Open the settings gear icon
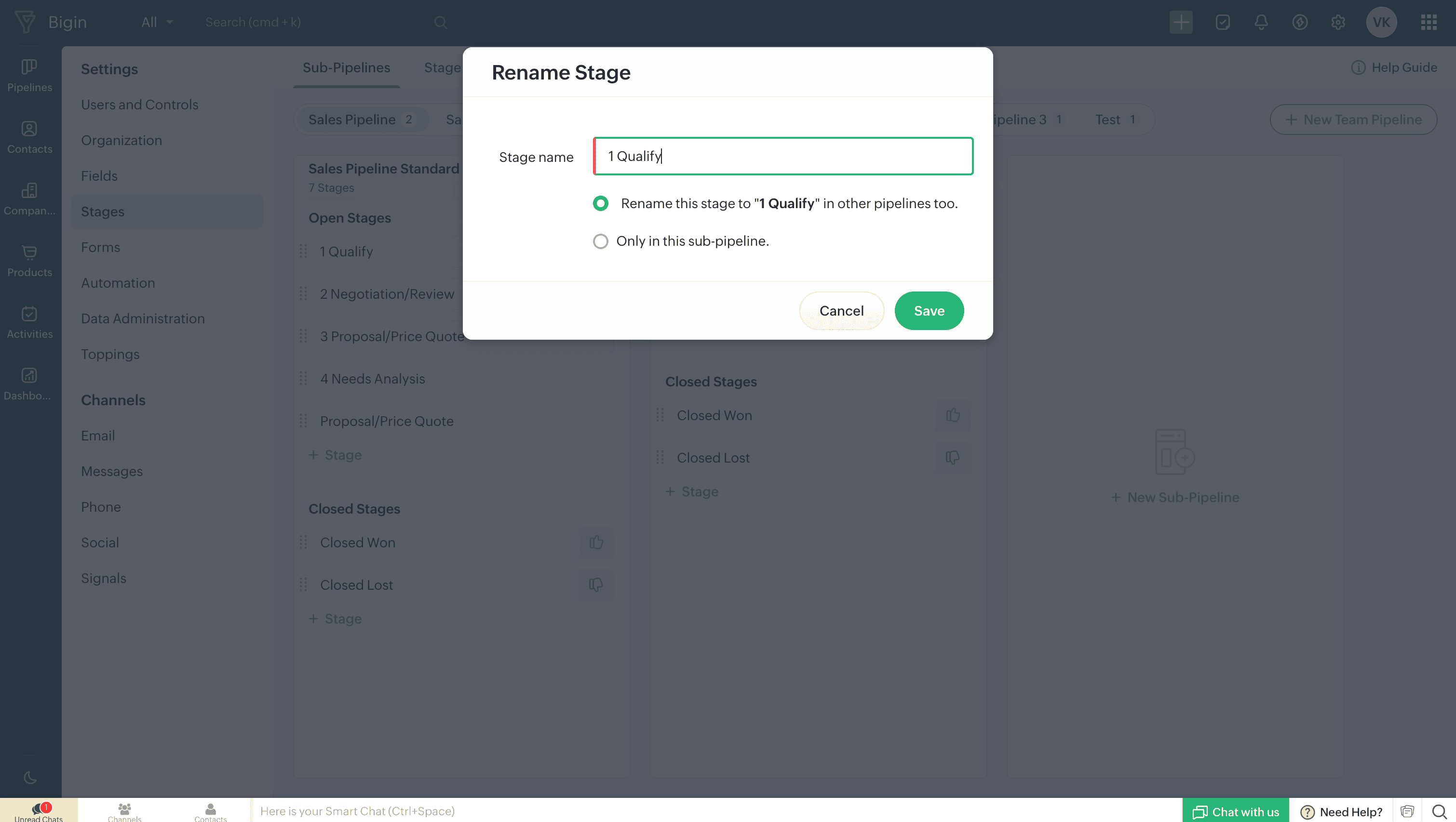Image resolution: width=1456 pixels, height=822 pixels. (x=1338, y=22)
